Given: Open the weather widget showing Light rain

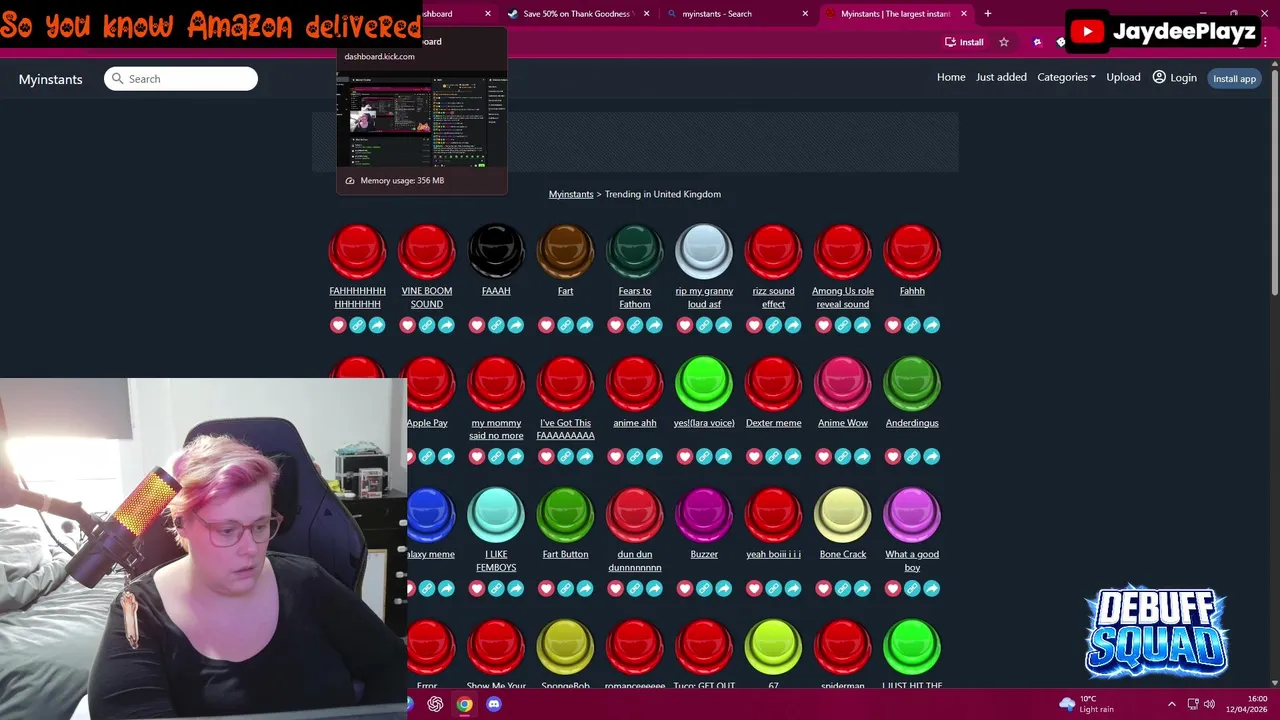Looking at the screenshot, I should tap(1086, 704).
